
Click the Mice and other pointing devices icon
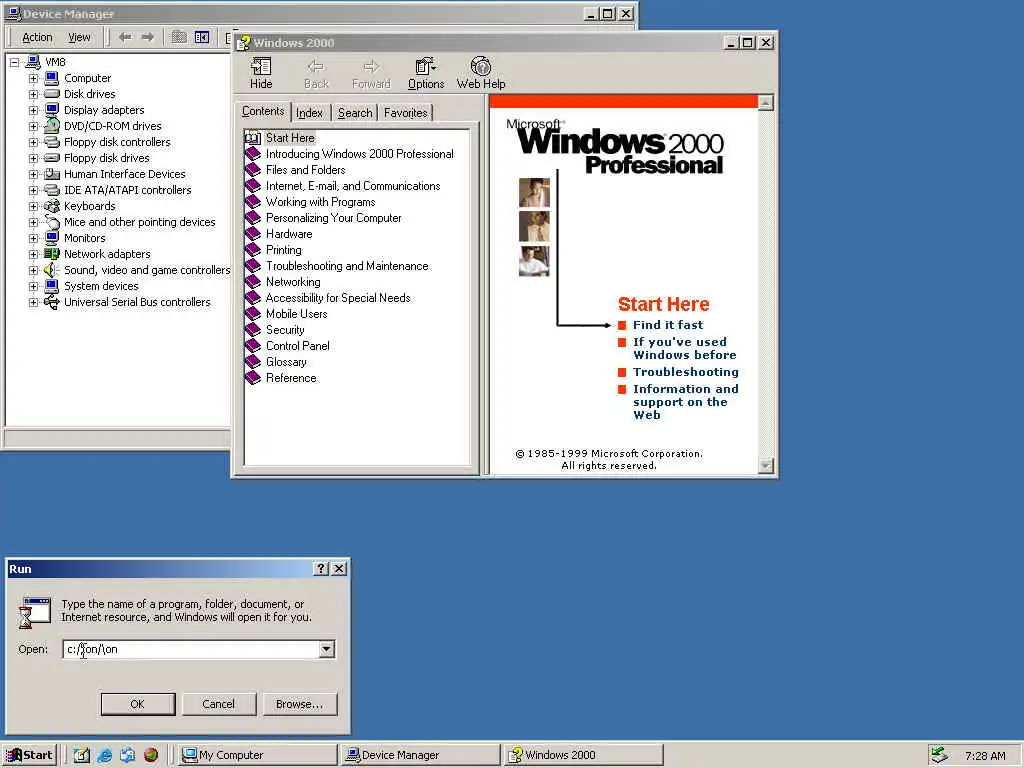52,222
